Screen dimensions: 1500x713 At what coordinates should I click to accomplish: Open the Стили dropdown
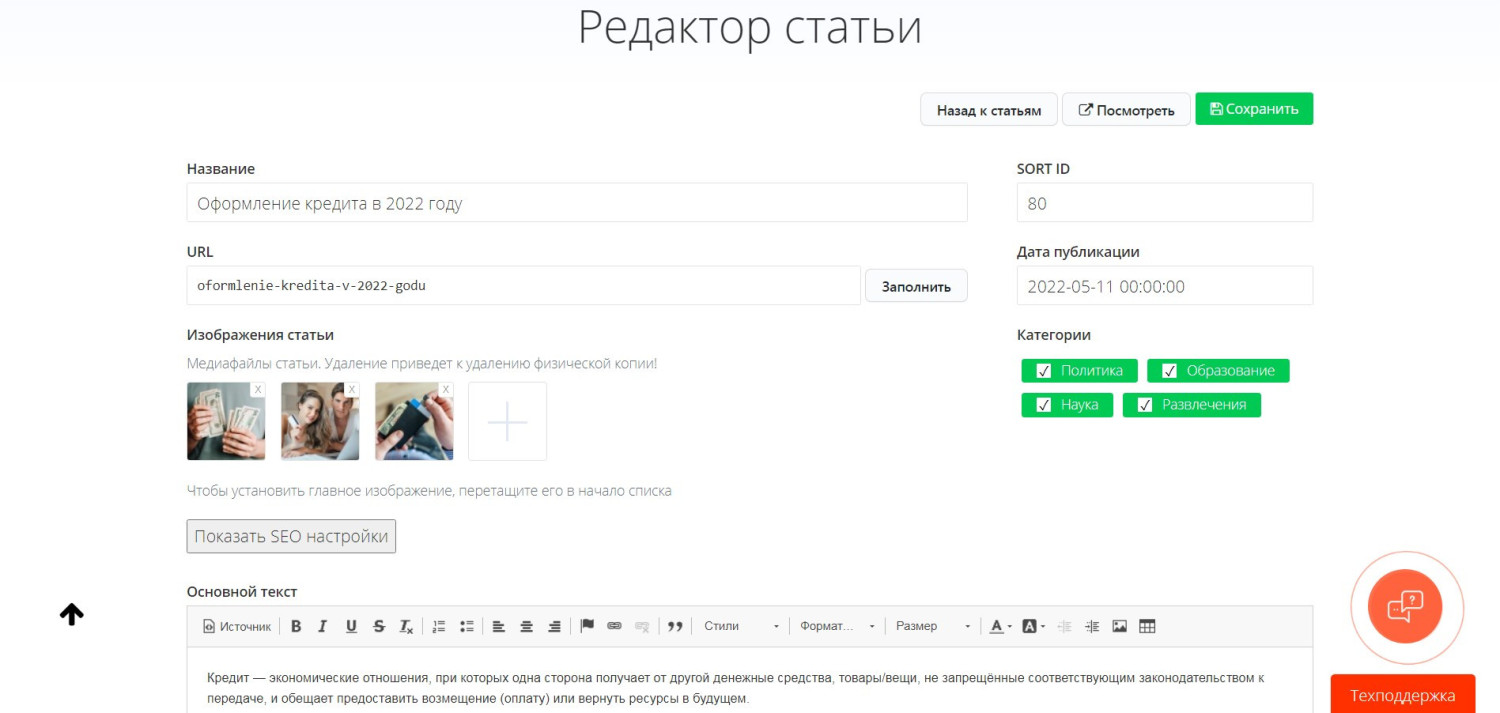(740, 626)
